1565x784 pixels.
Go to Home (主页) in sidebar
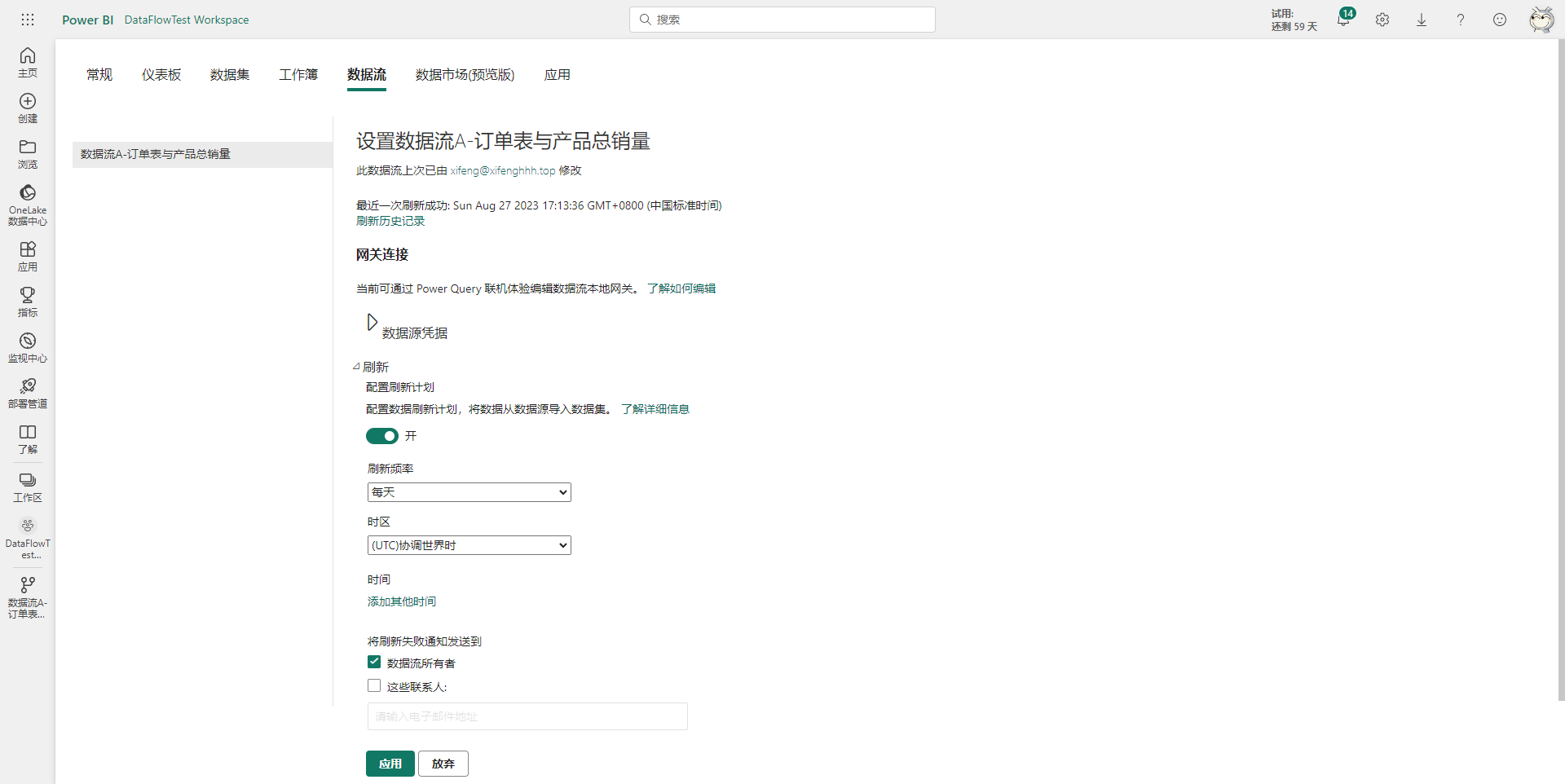click(28, 62)
